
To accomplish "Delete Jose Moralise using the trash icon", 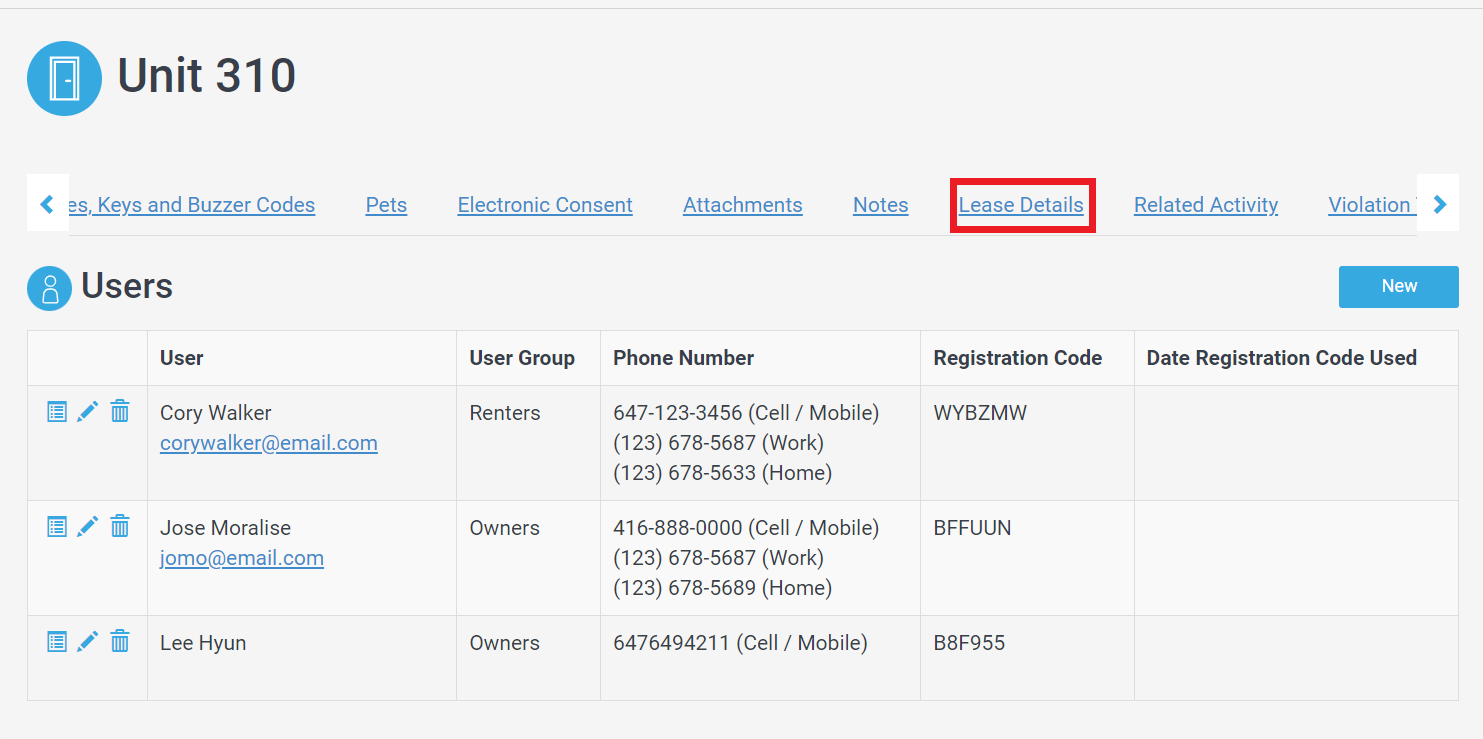I will pos(120,525).
